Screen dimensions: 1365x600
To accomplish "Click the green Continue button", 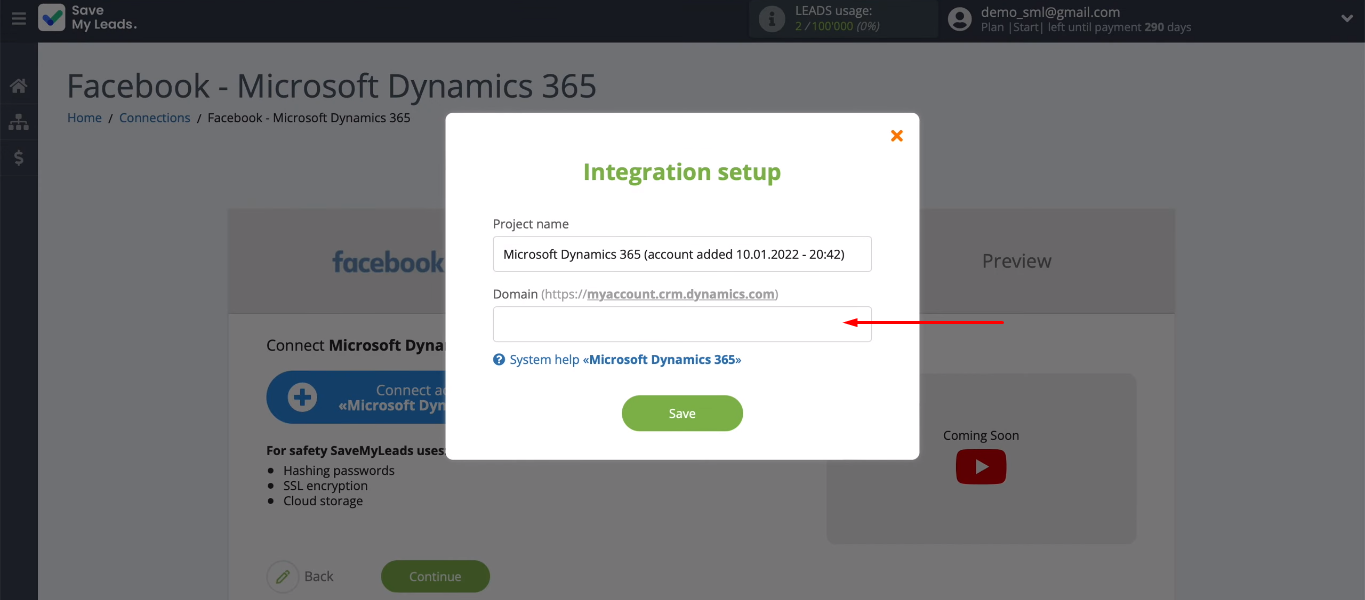I will point(435,577).
